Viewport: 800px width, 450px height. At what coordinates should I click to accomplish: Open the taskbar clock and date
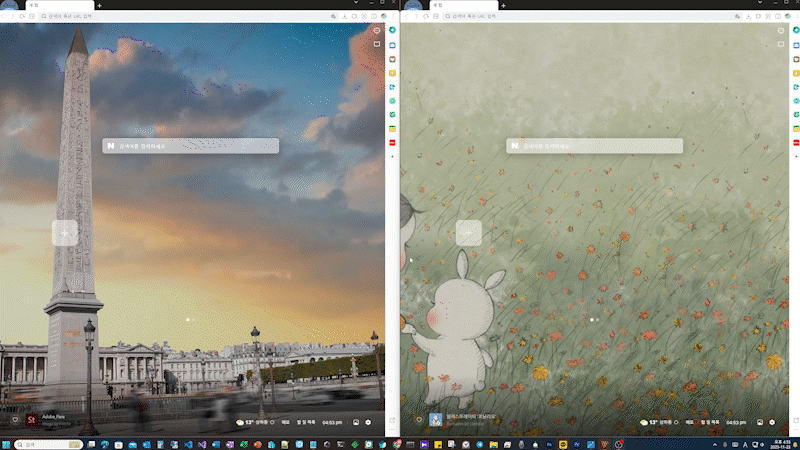tap(782, 444)
